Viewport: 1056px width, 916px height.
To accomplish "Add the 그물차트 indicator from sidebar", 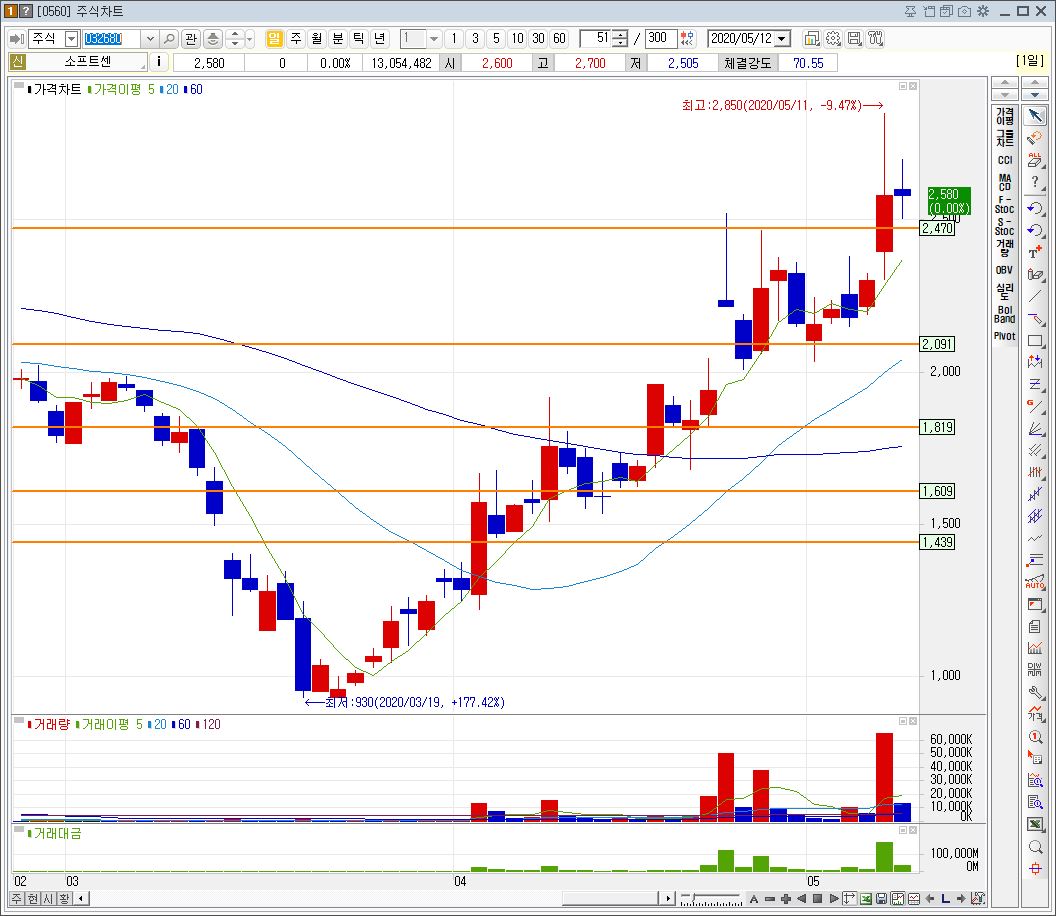I will (1005, 138).
